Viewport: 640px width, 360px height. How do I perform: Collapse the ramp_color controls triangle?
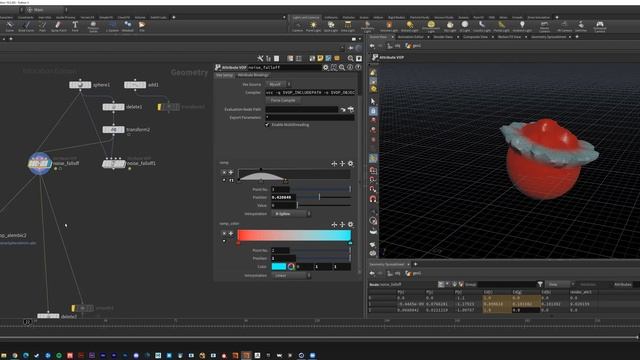pyautogui.click(x=224, y=241)
